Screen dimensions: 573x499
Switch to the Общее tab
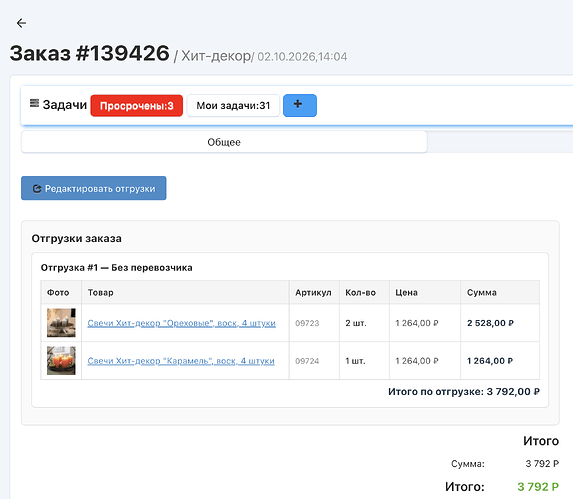pyautogui.click(x=224, y=142)
